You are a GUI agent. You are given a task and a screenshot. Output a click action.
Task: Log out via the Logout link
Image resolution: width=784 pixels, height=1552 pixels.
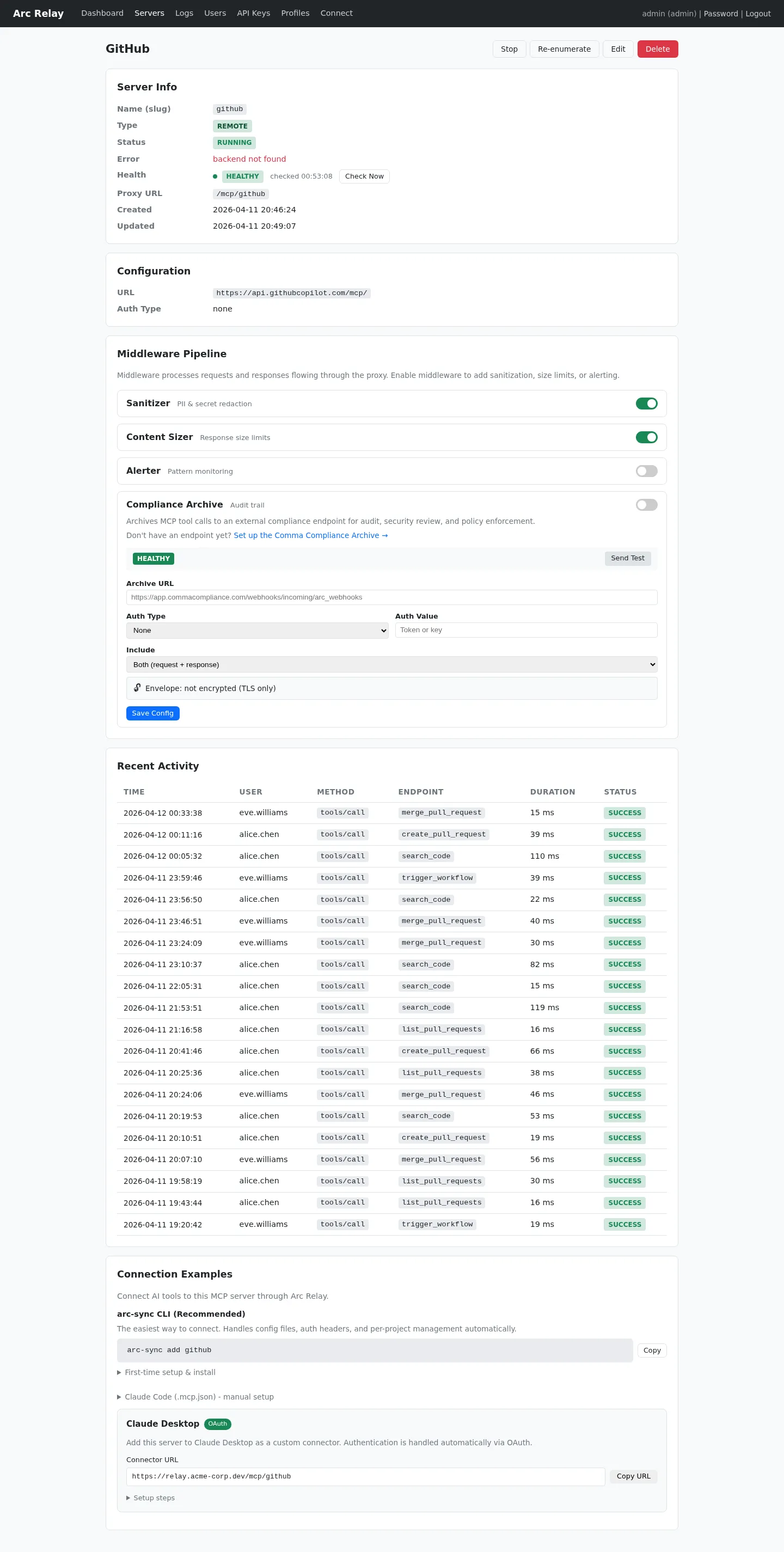[758, 14]
